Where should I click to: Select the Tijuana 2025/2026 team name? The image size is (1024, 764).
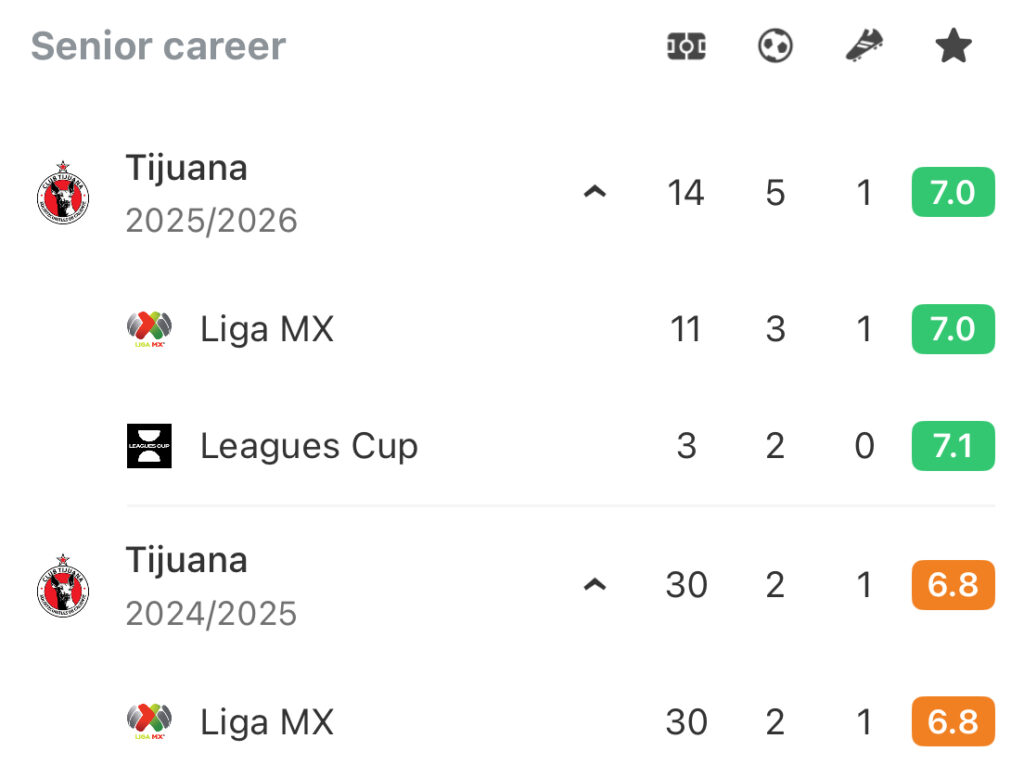pos(186,168)
